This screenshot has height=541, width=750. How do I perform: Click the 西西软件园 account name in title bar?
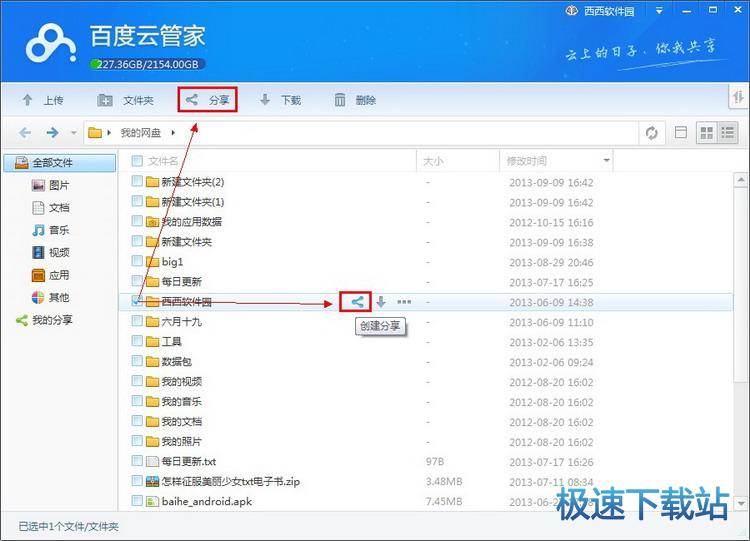[609, 11]
